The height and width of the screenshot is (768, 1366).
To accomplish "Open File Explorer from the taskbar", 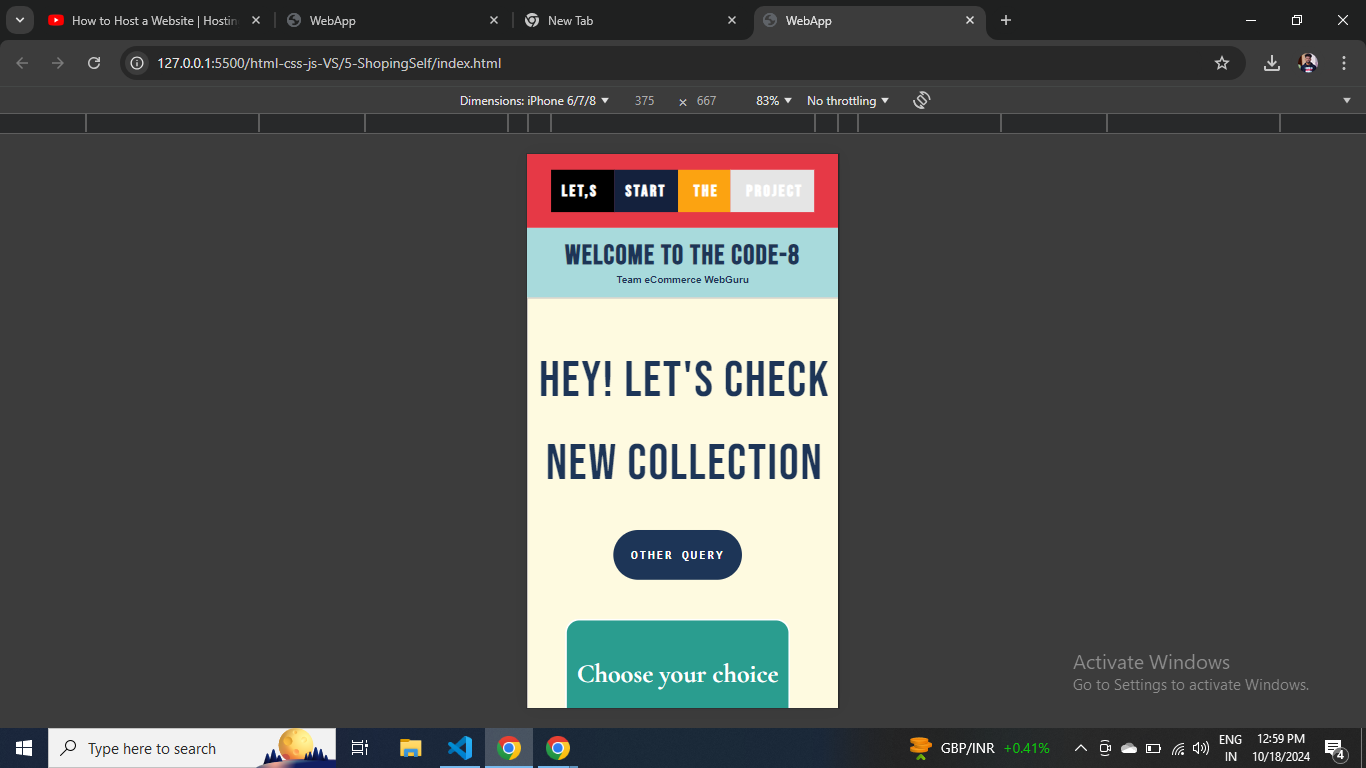I will (x=410, y=748).
